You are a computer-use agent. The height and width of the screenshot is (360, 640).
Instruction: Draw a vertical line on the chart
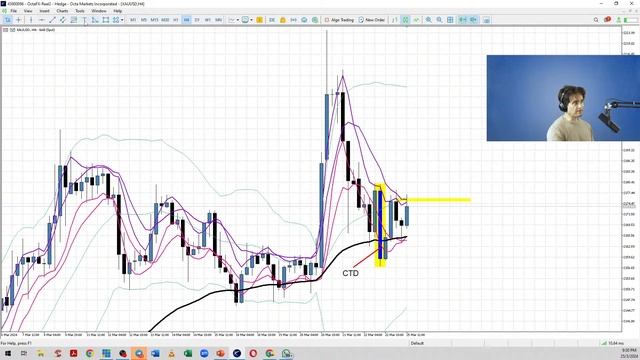31,20
